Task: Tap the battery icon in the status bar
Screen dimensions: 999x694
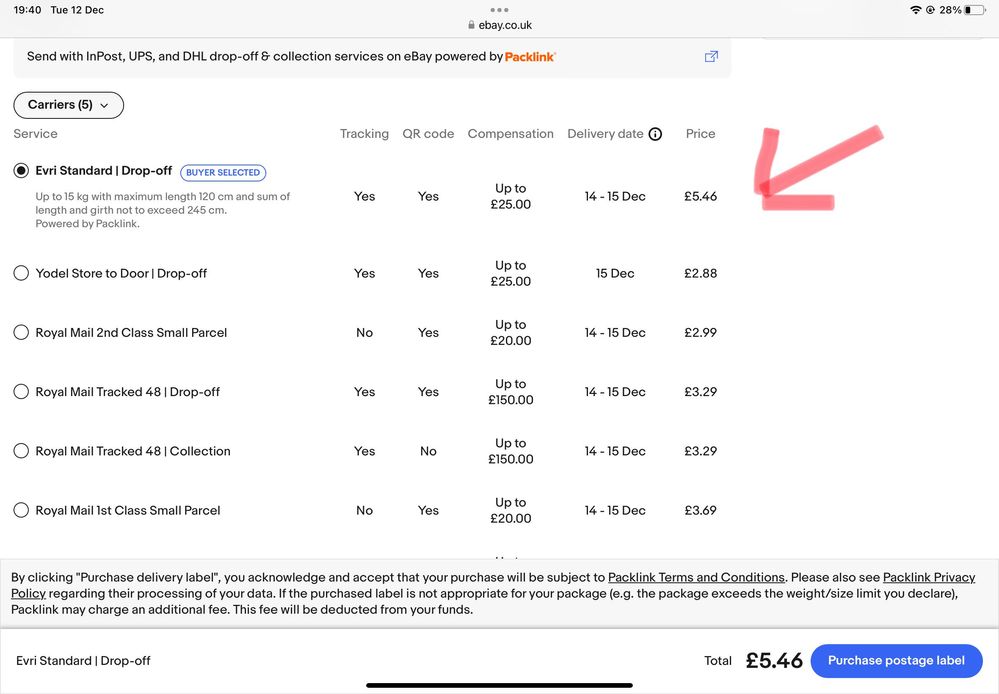Action: [974, 10]
